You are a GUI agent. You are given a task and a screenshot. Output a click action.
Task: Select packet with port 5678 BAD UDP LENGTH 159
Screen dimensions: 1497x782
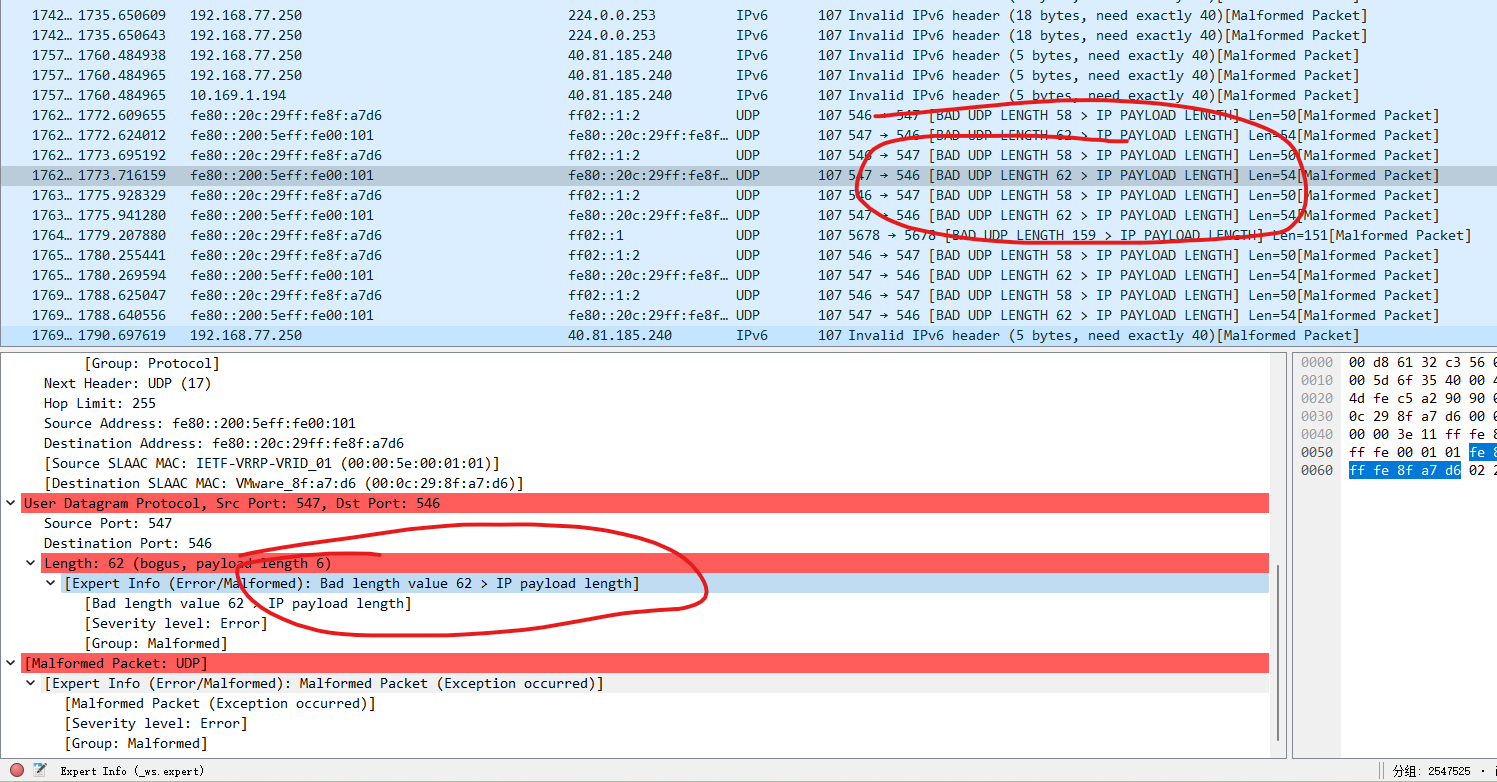click(700, 235)
